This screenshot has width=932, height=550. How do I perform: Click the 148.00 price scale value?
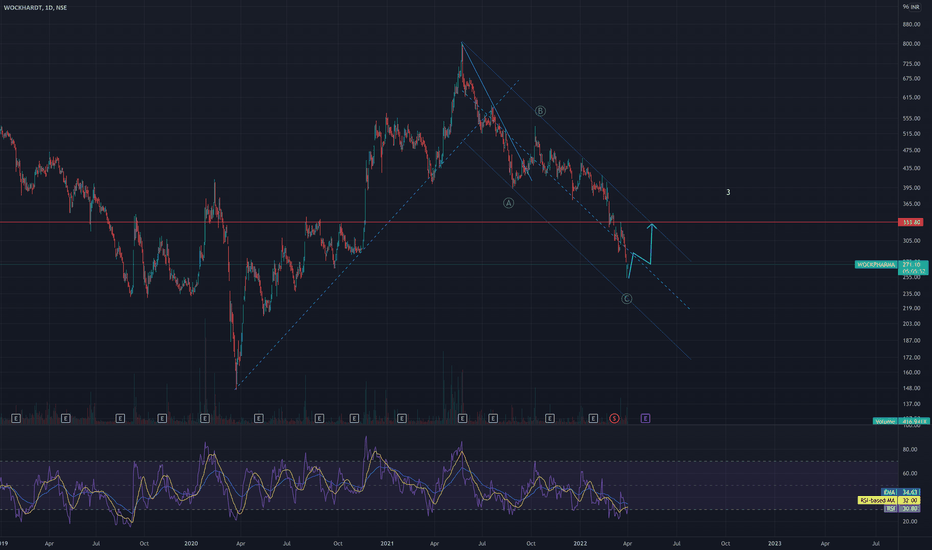coord(911,389)
